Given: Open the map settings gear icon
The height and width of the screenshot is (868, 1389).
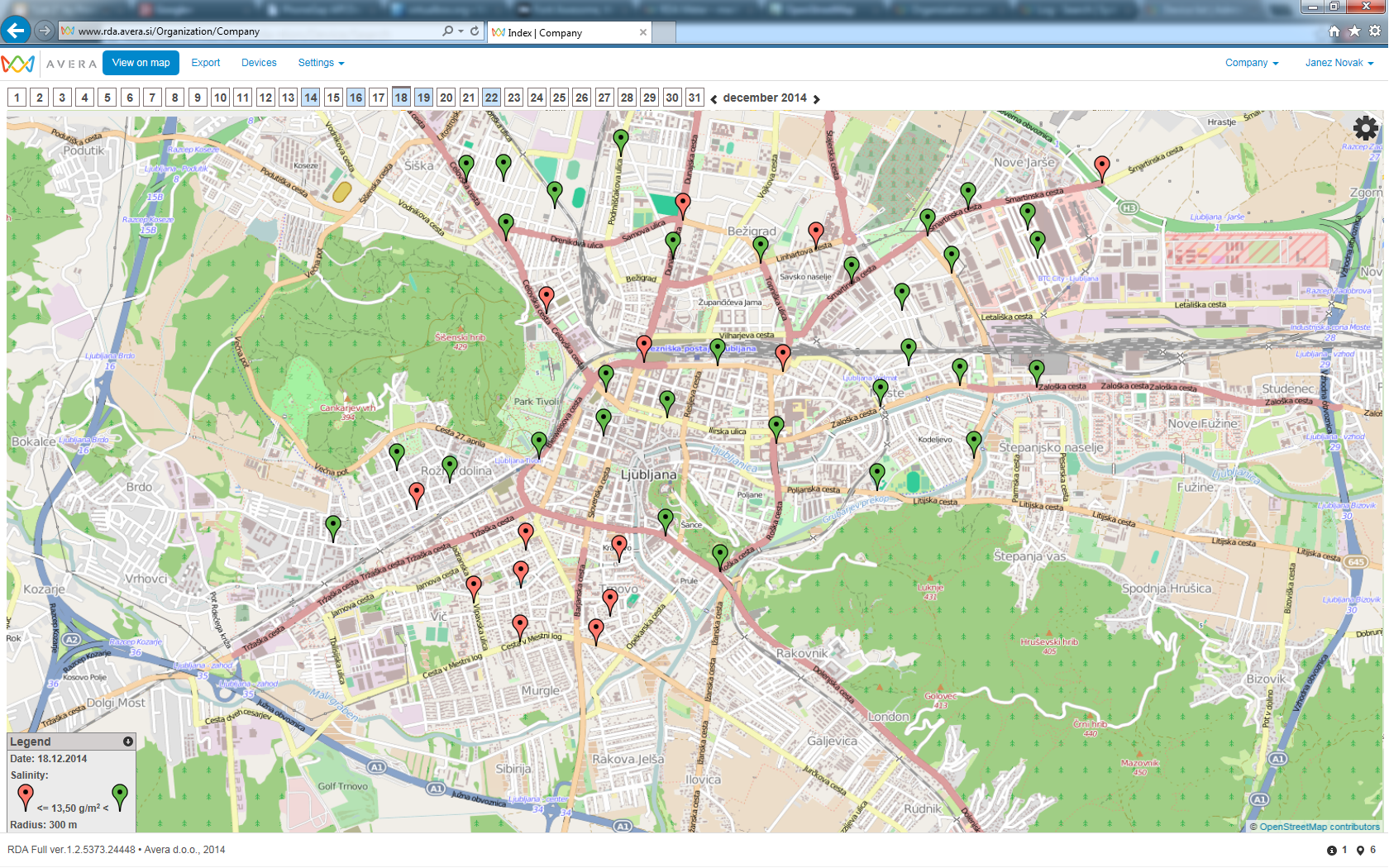Looking at the screenshot, I should tap(1365, 127).
